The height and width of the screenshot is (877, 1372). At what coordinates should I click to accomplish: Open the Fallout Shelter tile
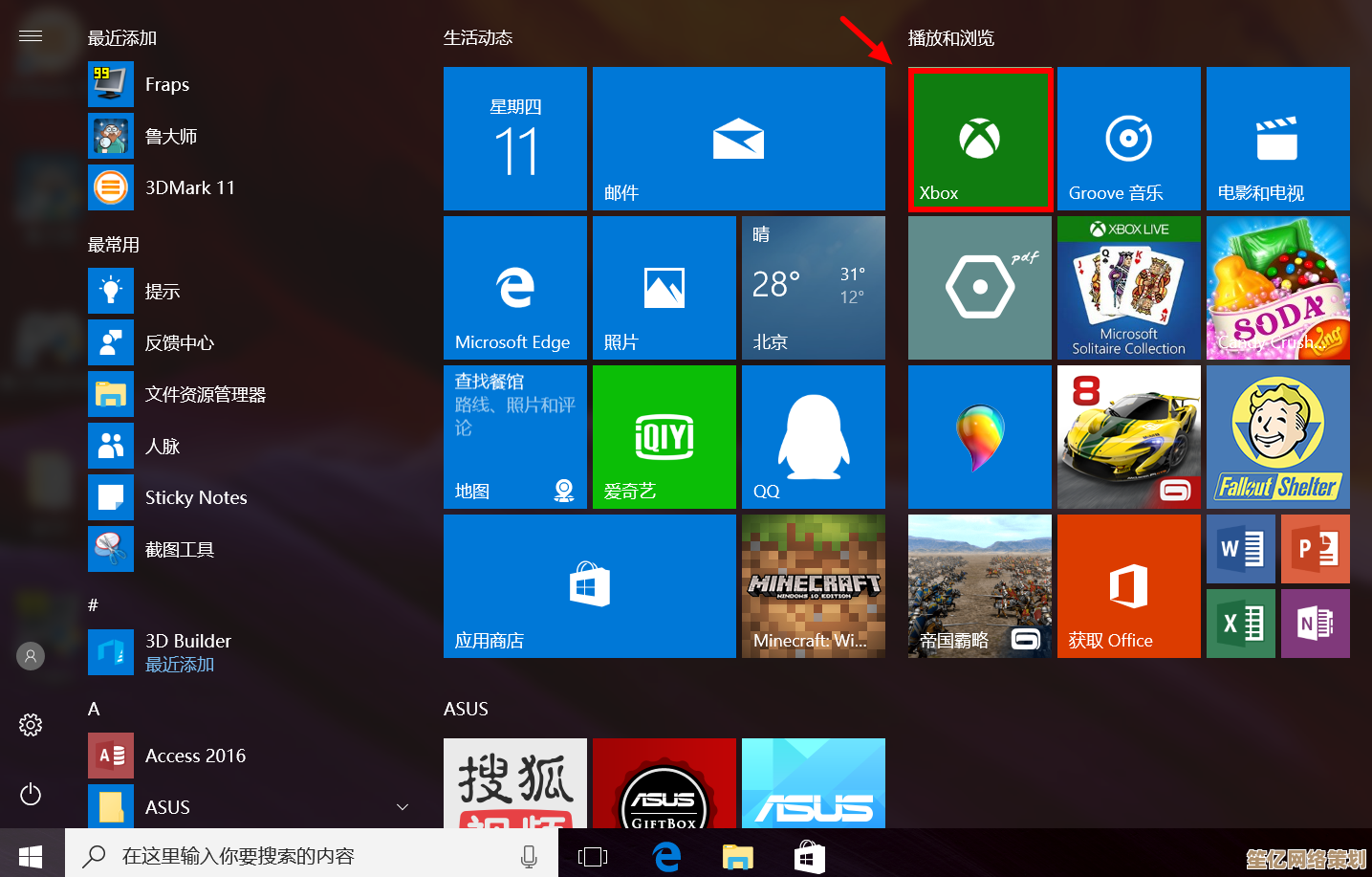coord(1277,437)
